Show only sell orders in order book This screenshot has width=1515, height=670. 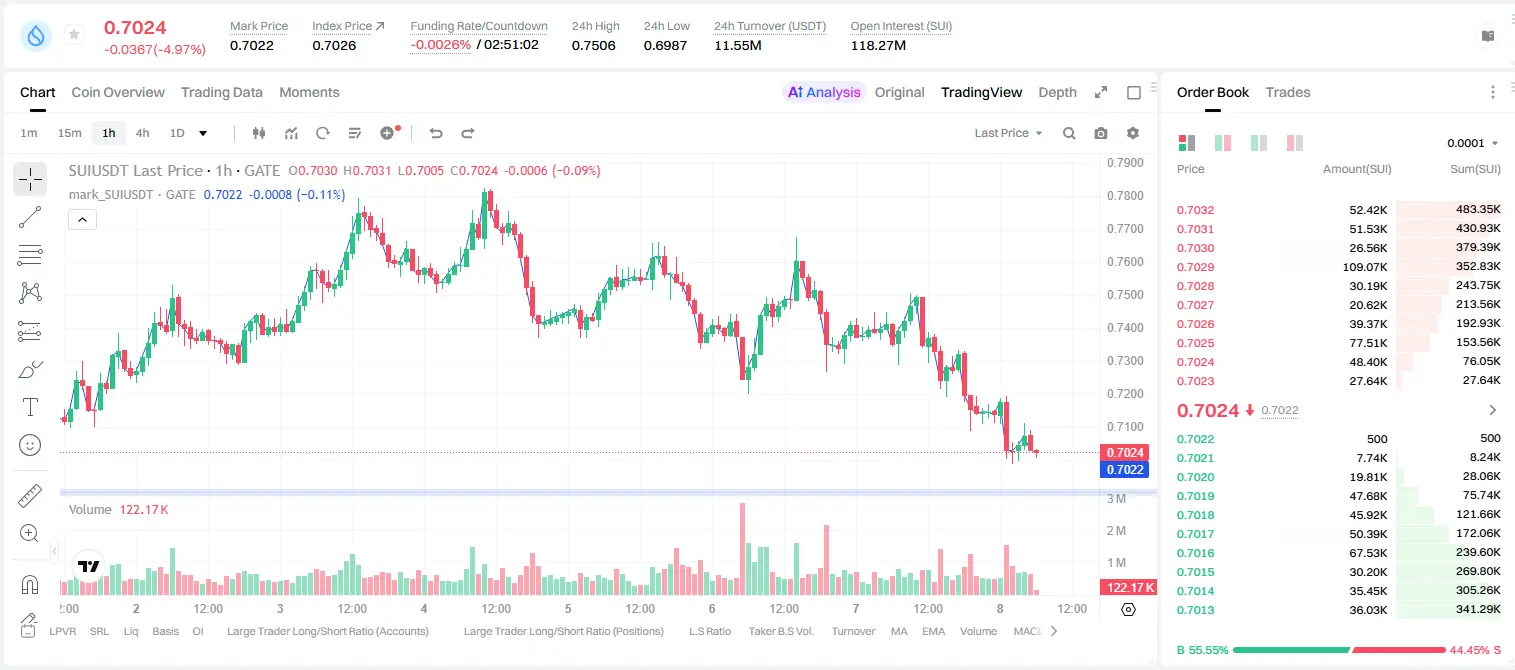(x=1295, y=143)
